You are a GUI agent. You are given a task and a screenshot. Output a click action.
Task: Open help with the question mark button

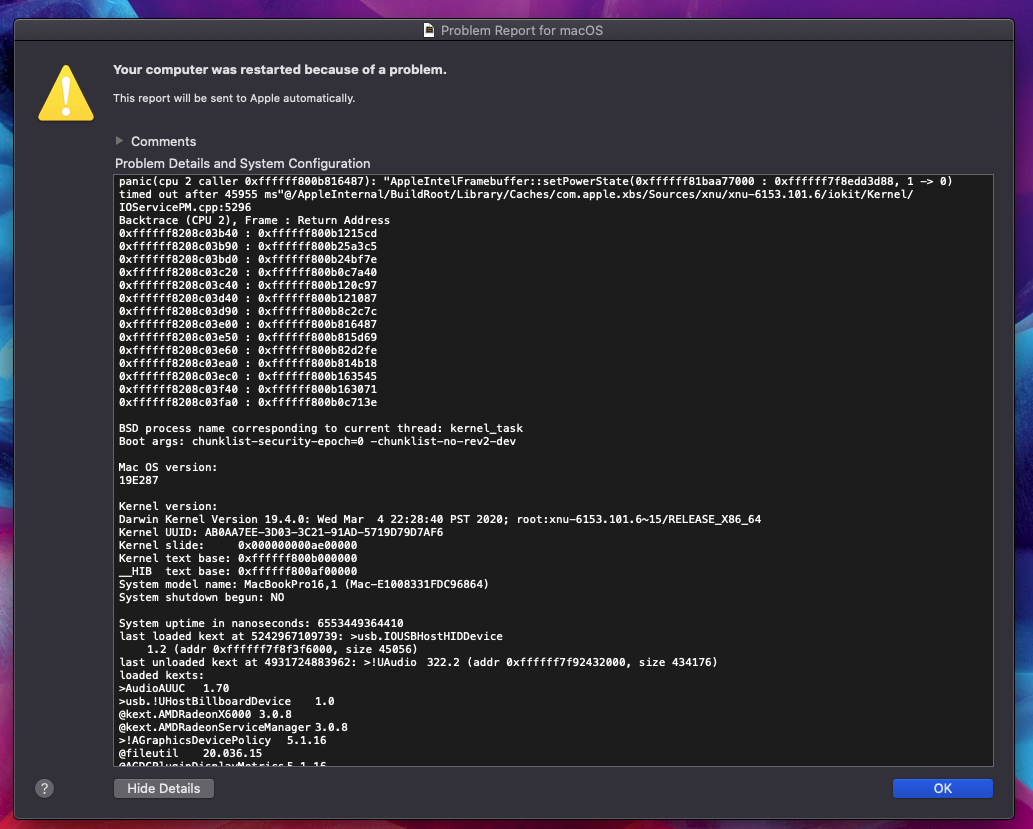coord(44,788)
